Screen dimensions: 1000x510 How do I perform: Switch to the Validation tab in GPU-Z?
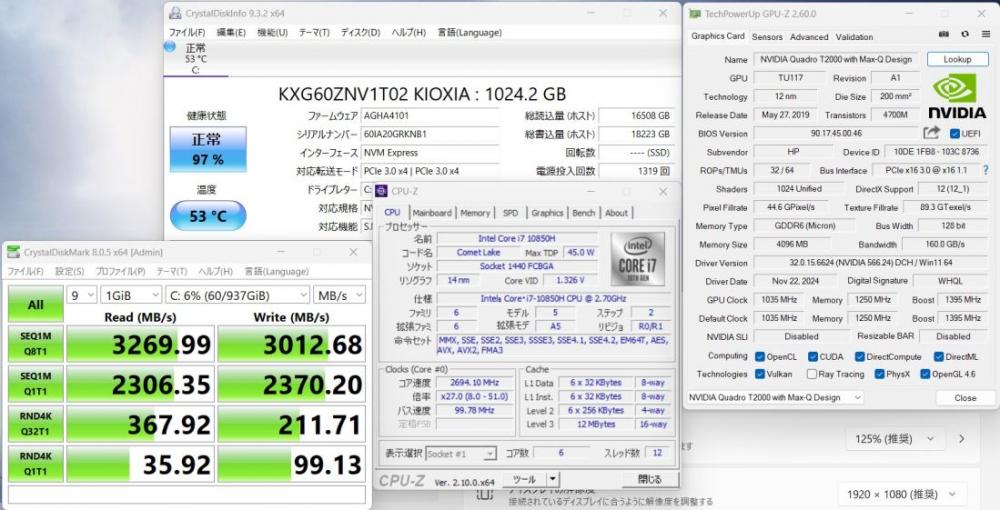854,37
